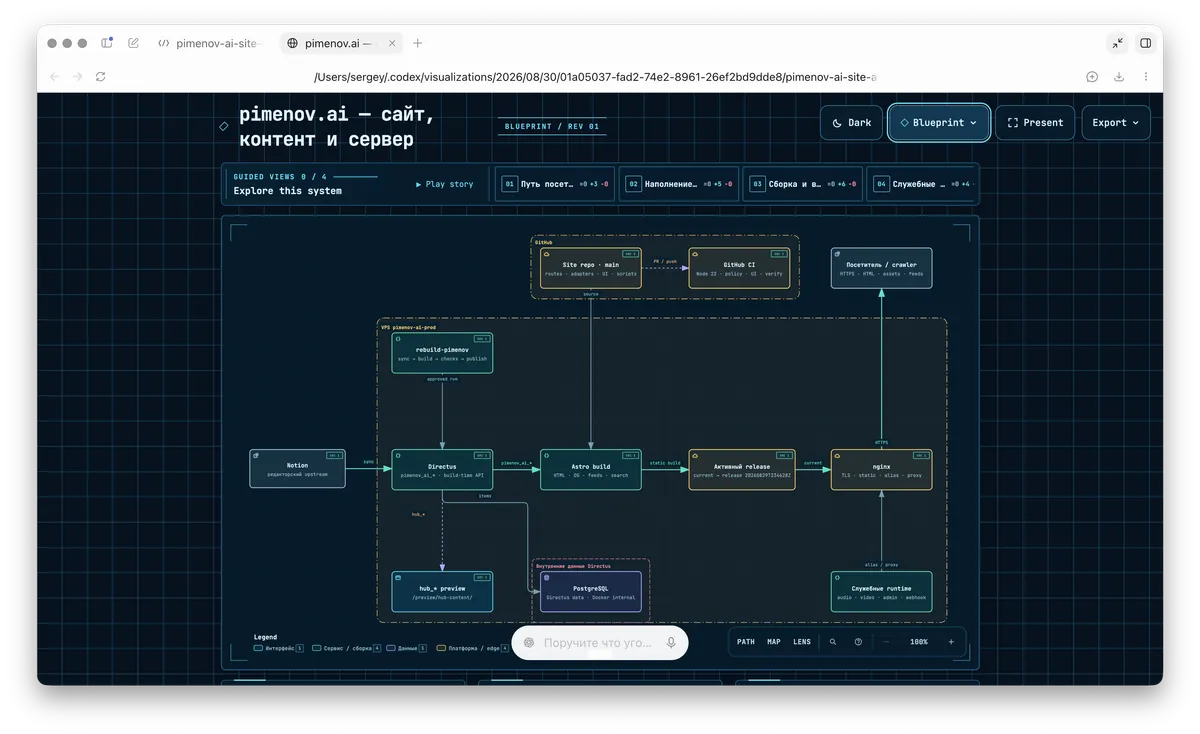This screenshot has height=734, width=1200.
Task: Toggle Интерфейс legend filter
Action: point(278,648)
